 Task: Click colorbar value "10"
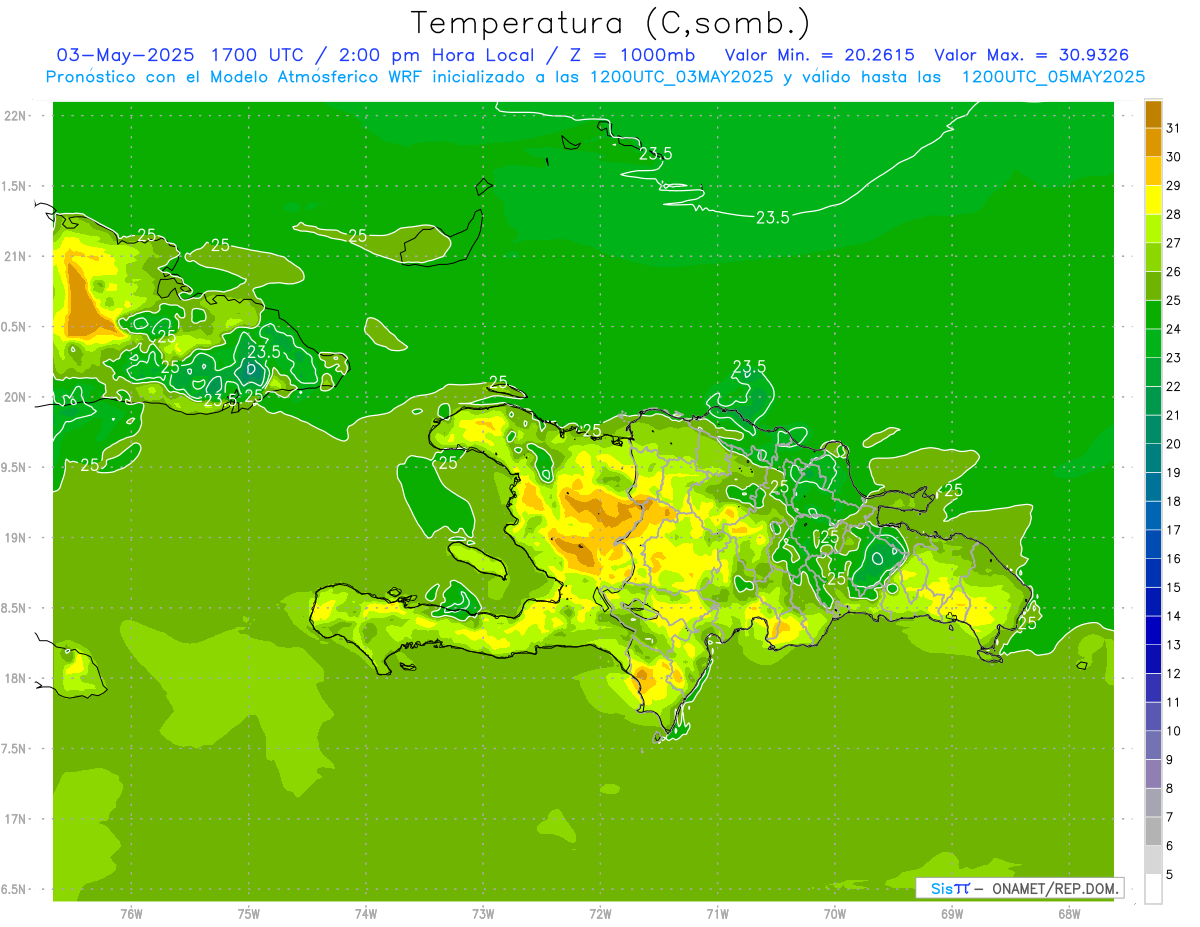tap(1174, 731)
